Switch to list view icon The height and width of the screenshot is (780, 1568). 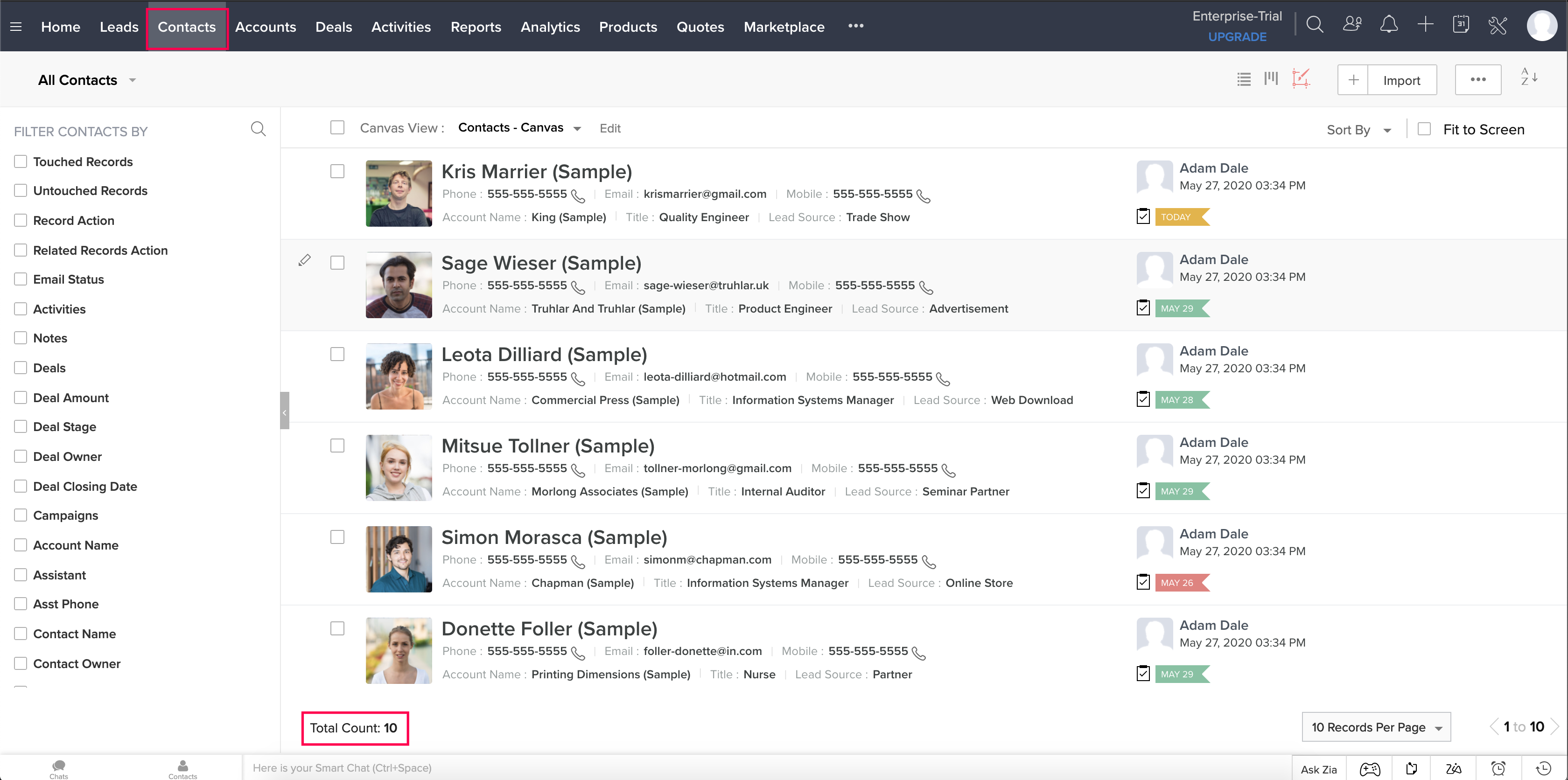(1244, 80)
